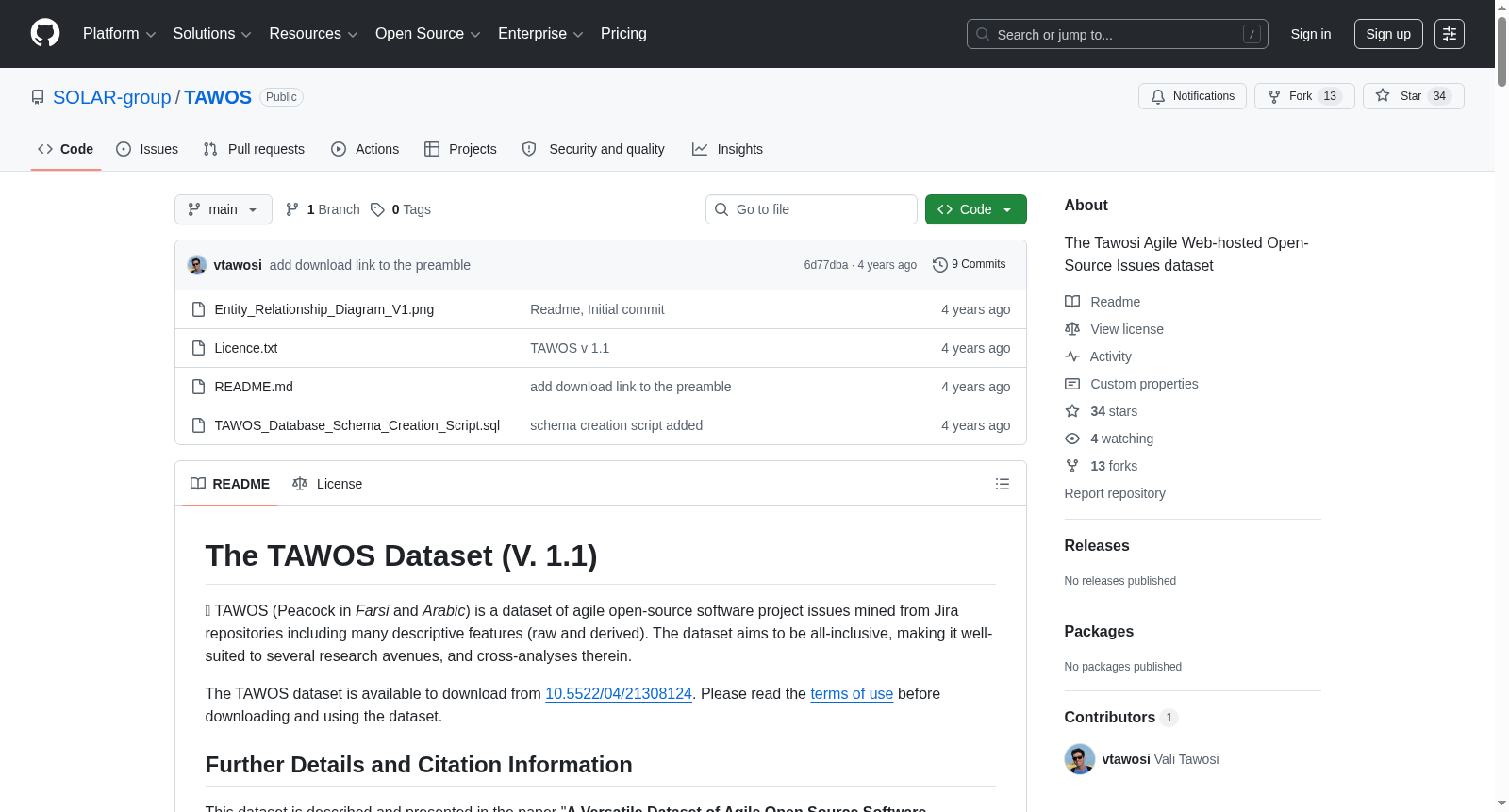Click the bell icon in Notifications button
The image size is (1509, 812).
(1158, 96)
